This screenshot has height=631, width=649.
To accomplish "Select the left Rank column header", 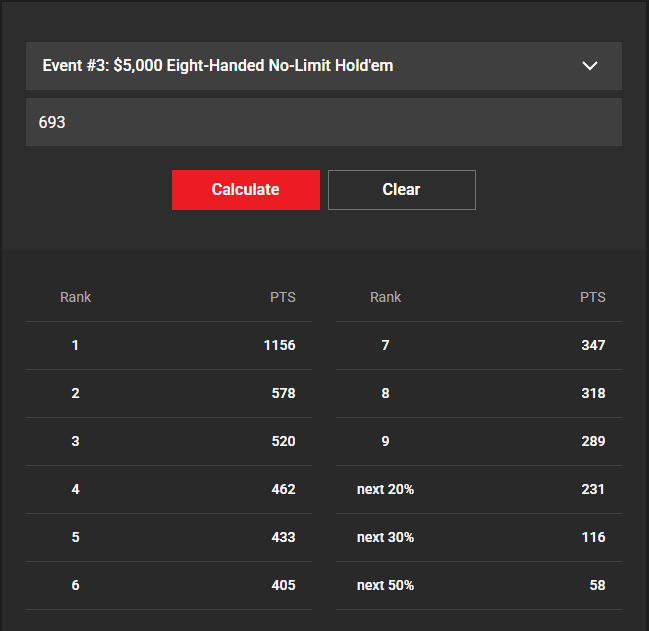I will click(75, 297).
